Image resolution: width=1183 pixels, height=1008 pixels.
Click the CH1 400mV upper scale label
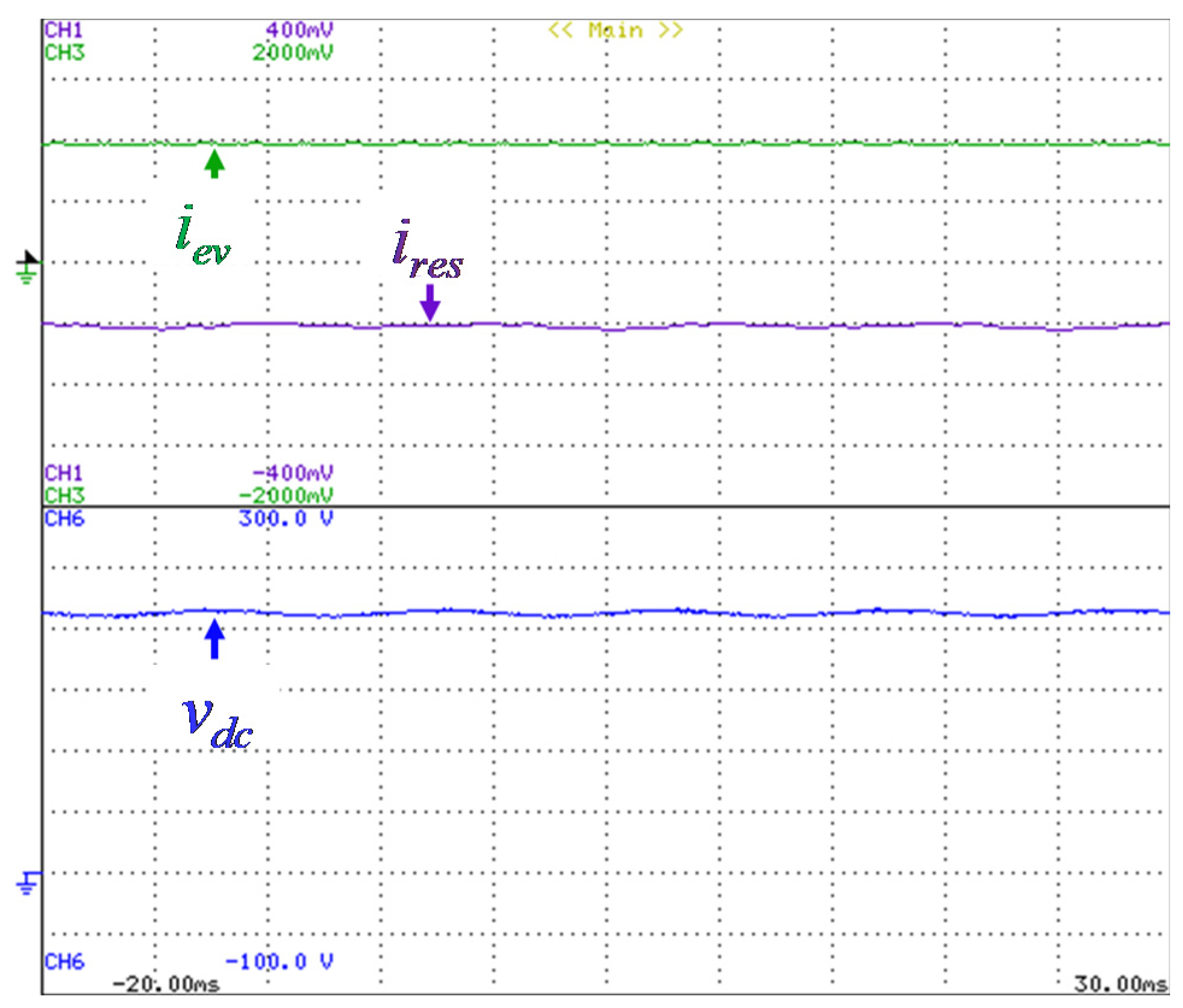299,30
